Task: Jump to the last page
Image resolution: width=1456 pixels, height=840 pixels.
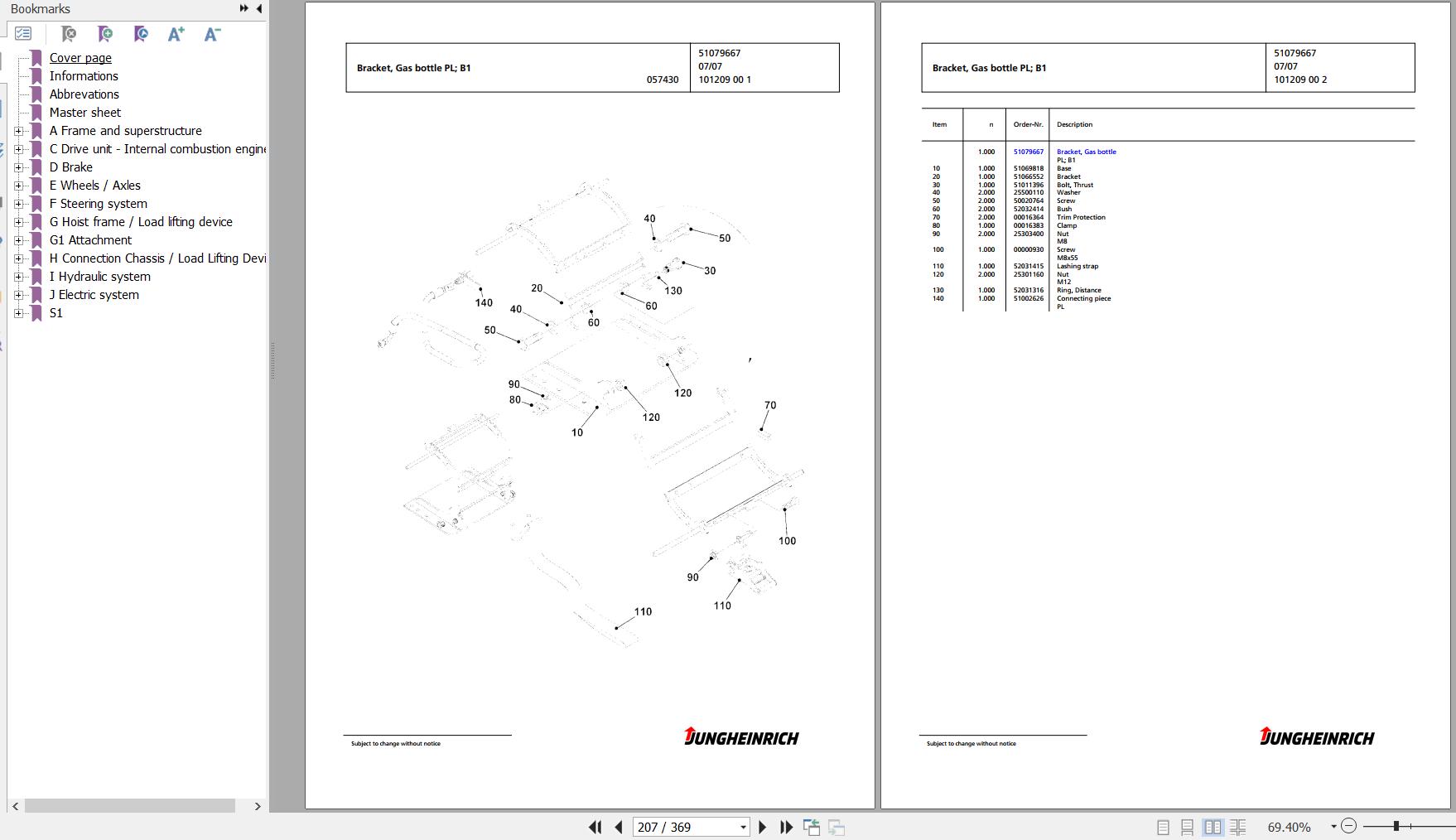Action: click(786, 827)
